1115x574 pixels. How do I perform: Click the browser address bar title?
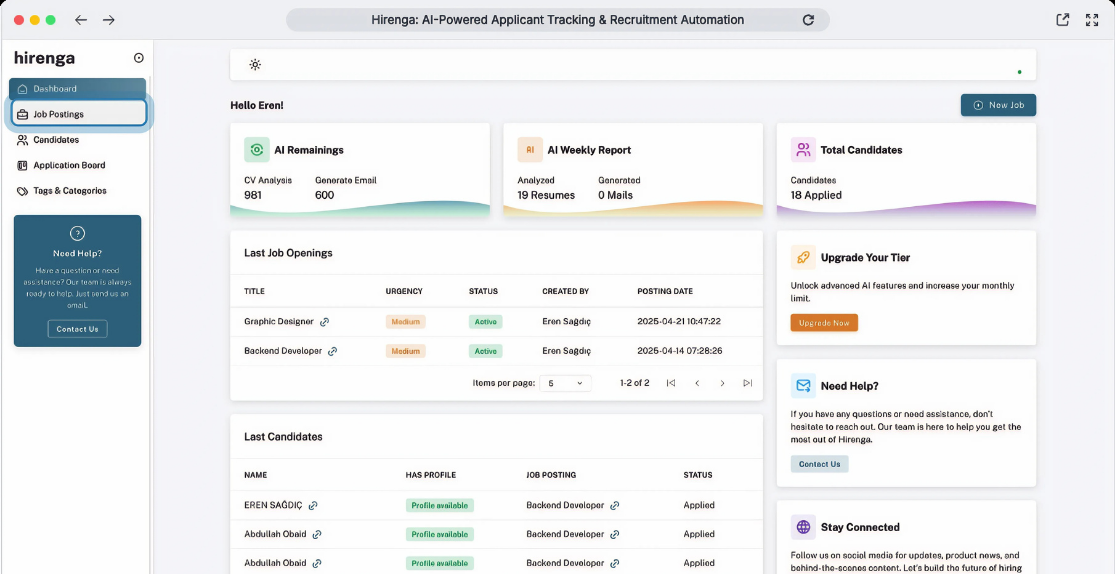[x=558, y=20]
